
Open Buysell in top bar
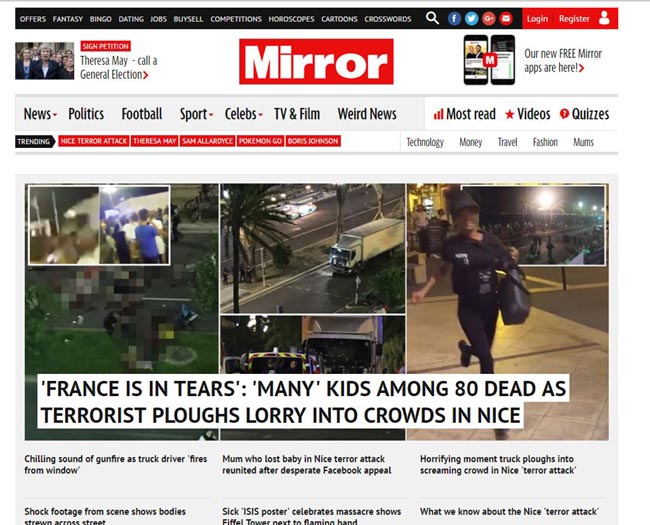pyautogui.click(x=188, y=19)
